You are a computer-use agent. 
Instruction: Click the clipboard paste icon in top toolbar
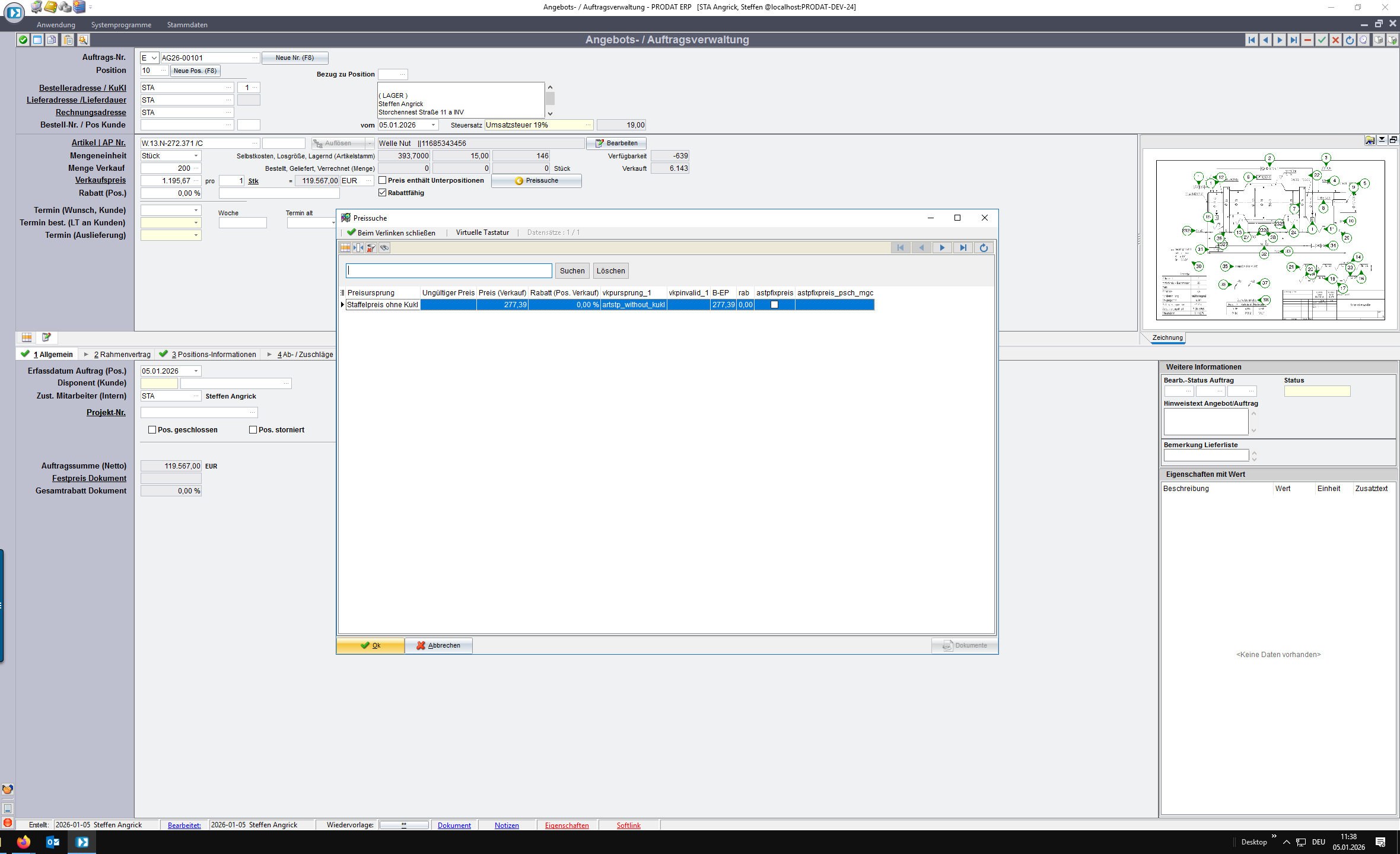pyautogui.click(x=68, y=40)
